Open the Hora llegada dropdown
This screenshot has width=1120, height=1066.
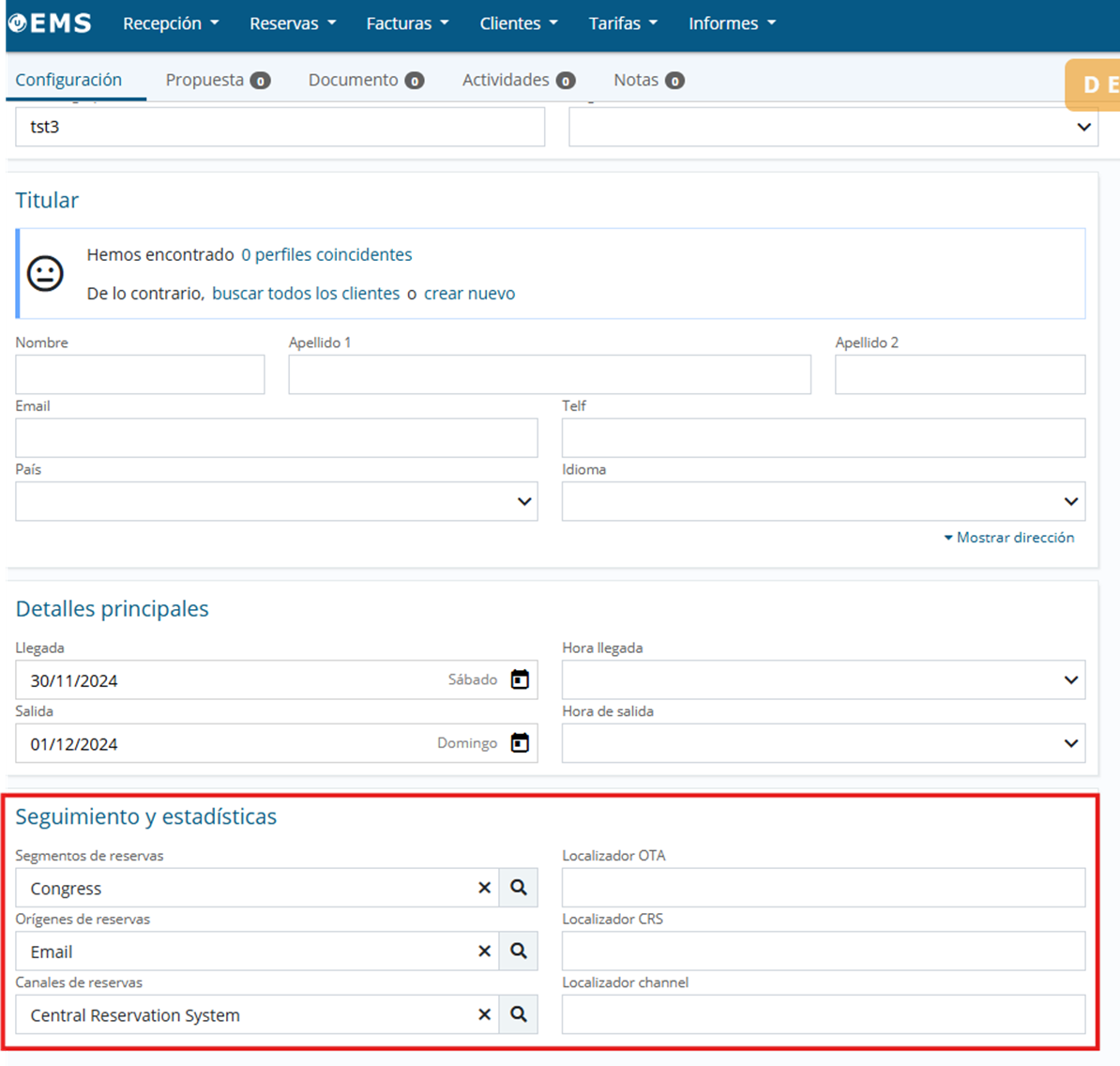(1071, 680)
